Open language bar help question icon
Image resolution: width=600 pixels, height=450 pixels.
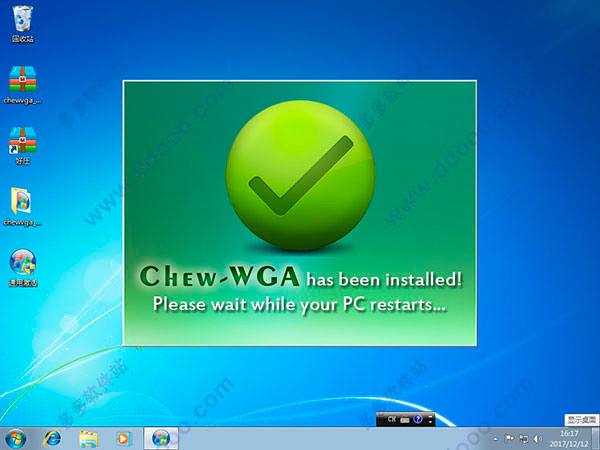click(418, 419)
